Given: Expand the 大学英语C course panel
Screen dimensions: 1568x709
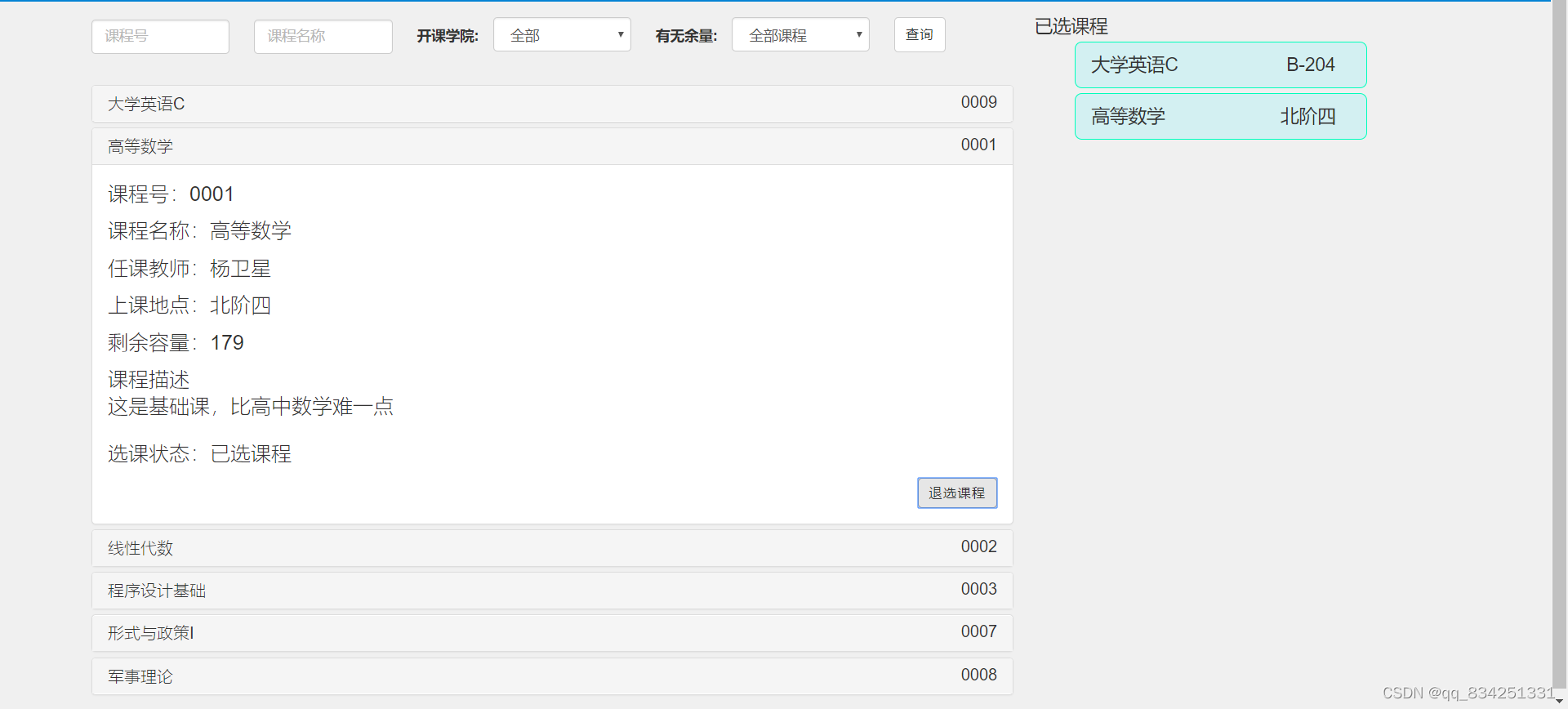Looking at the screenshot, I should [x=552, y=104].
